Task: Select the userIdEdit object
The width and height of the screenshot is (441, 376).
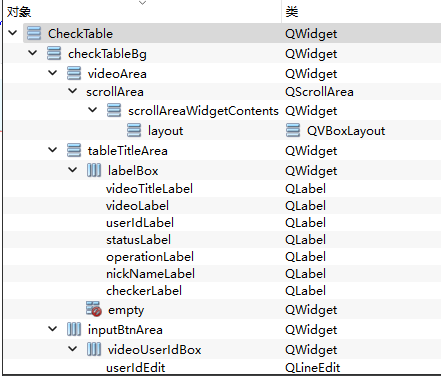Action: tap(136, 368)
